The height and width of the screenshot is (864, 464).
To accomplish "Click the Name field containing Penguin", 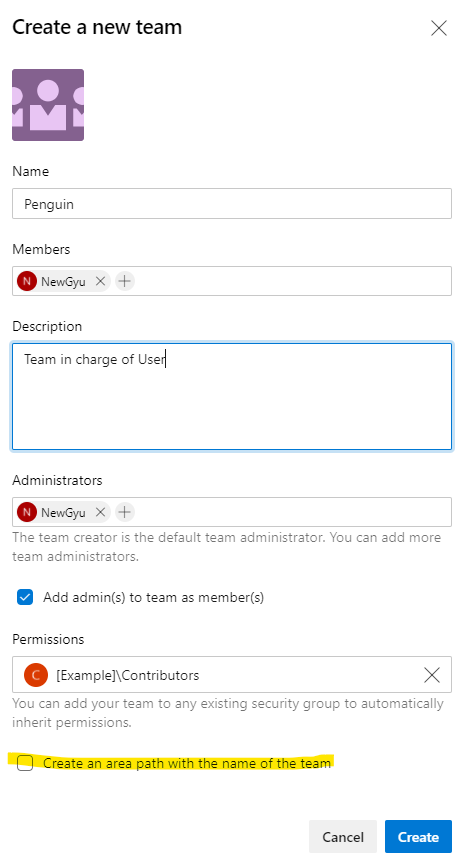I will pos(232,204).
